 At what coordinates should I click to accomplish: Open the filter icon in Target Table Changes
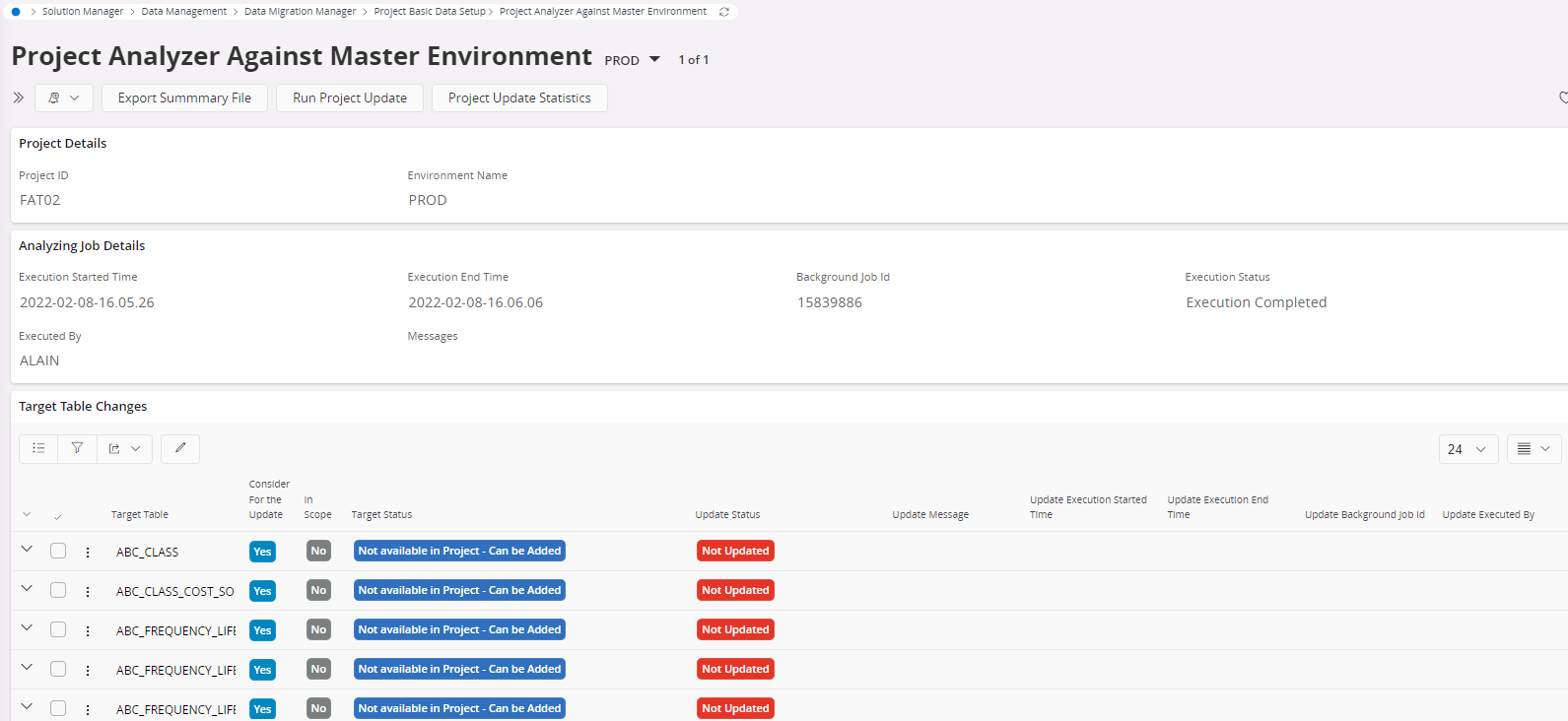coord(77,448)
